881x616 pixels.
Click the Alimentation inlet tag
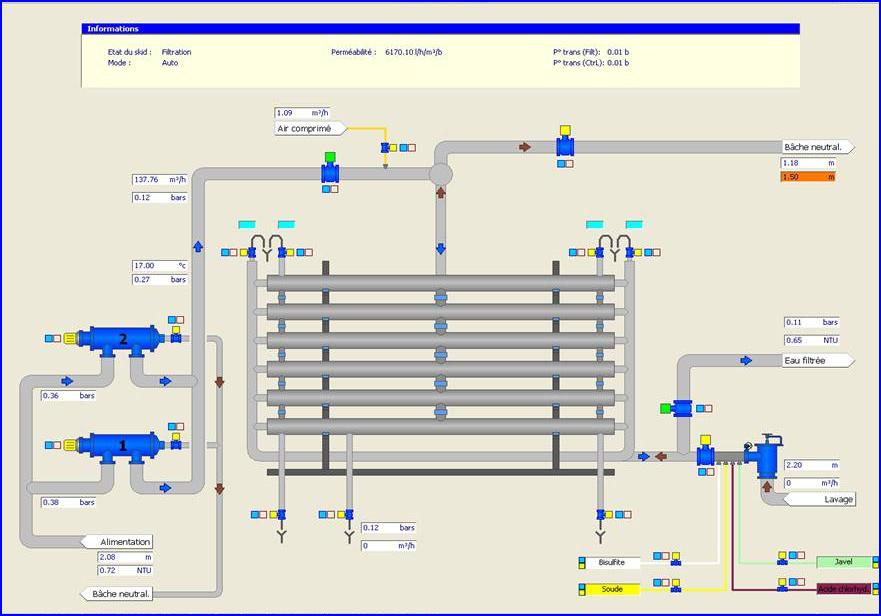click(x=117, y=542)
